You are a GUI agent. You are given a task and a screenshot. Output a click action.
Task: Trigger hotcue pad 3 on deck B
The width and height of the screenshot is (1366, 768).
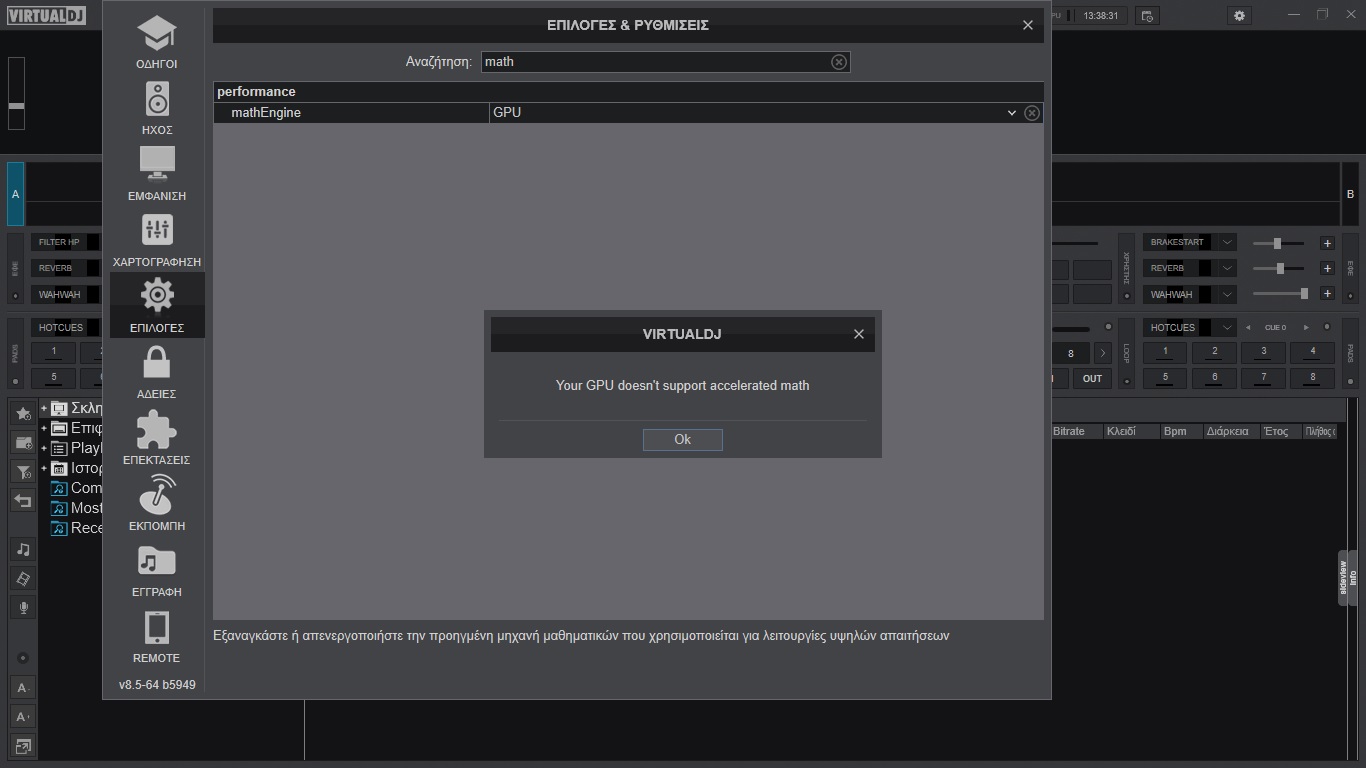[x=1264, y=351]
